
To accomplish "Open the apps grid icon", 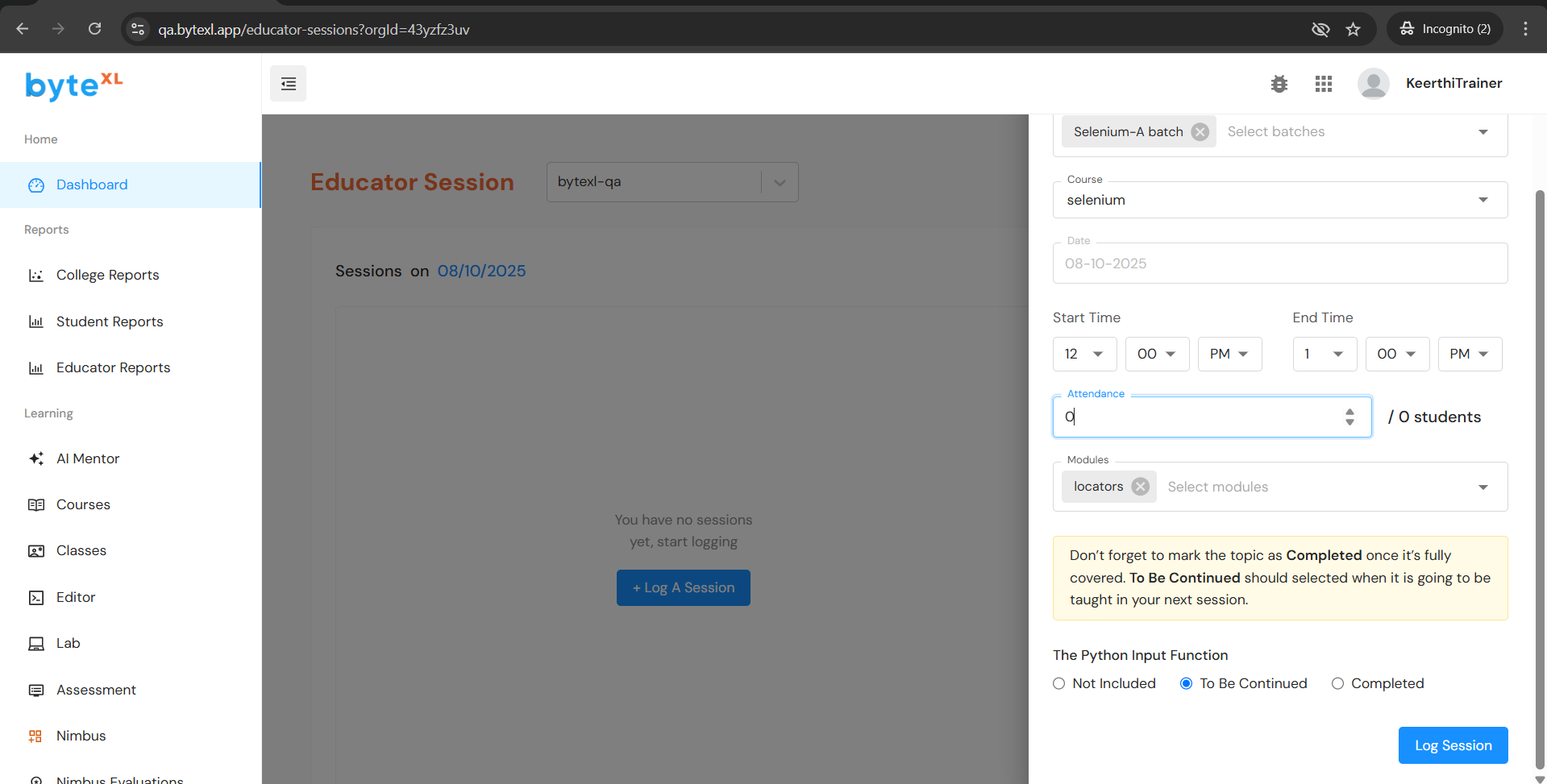I will [1323, 84].
